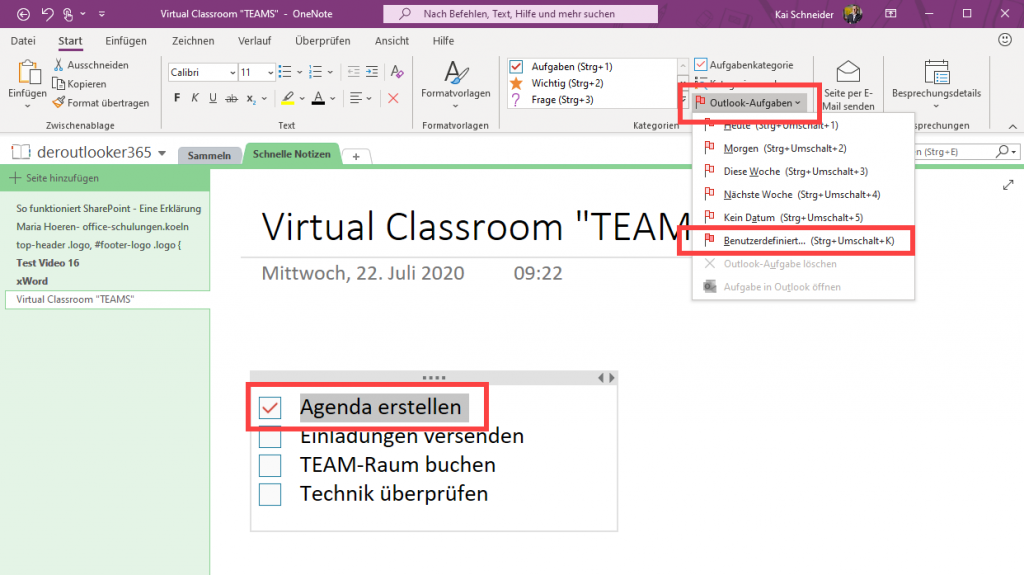This screenshot has width=1024, height=575.
Task: Open the font name Calibri dropdown
Action: coord(232,73)
